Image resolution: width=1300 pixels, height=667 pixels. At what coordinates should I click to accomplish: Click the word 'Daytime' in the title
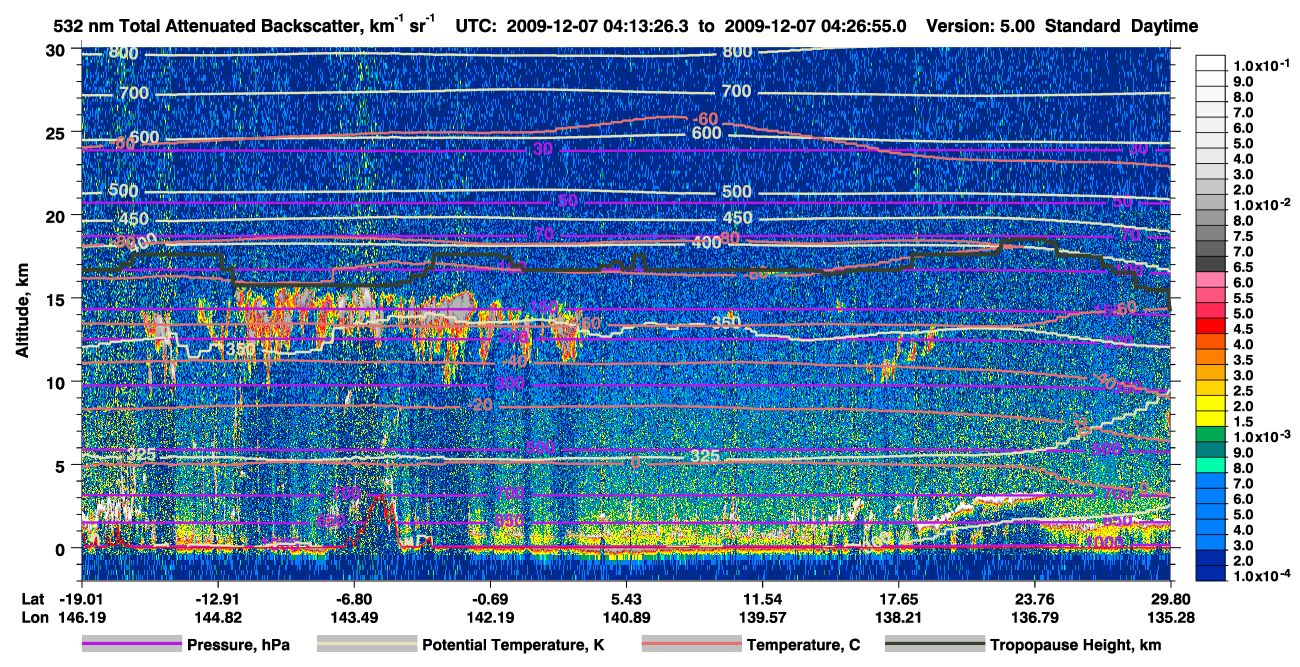click(1165, 27)
